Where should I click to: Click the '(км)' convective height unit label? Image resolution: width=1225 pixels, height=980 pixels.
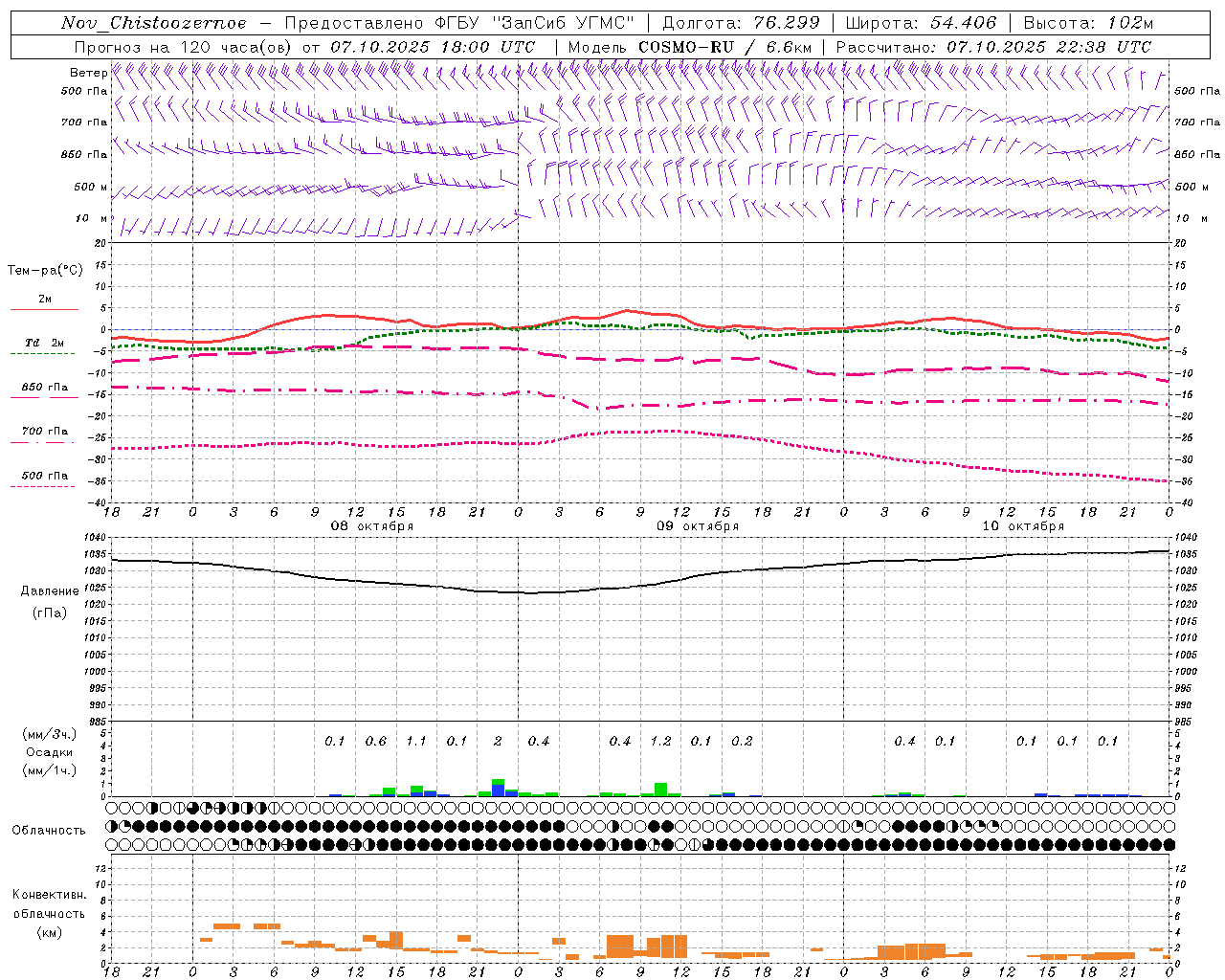49,932
